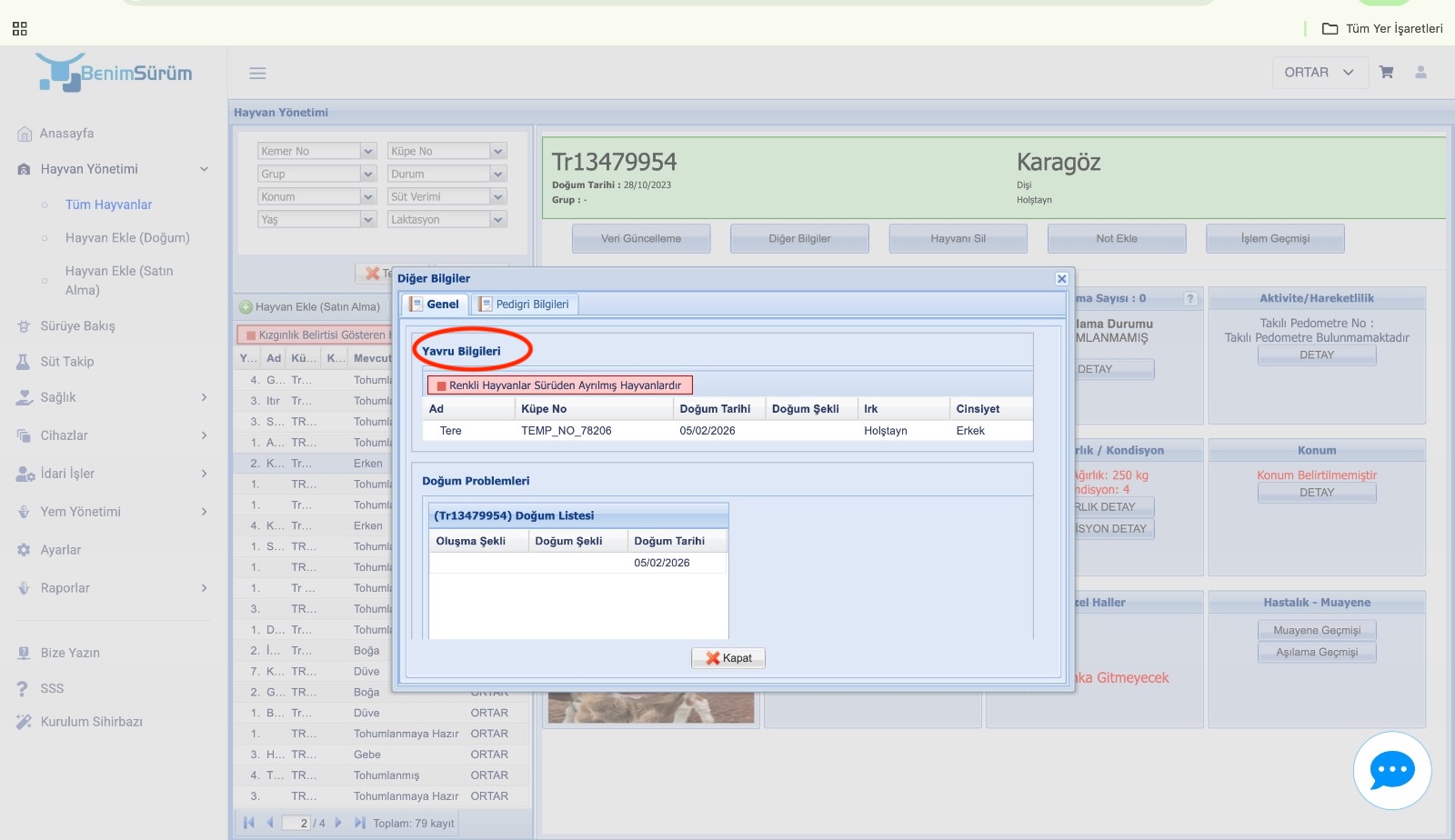Sort birth list by Oluşma Şekli column

tap(479, 541)
